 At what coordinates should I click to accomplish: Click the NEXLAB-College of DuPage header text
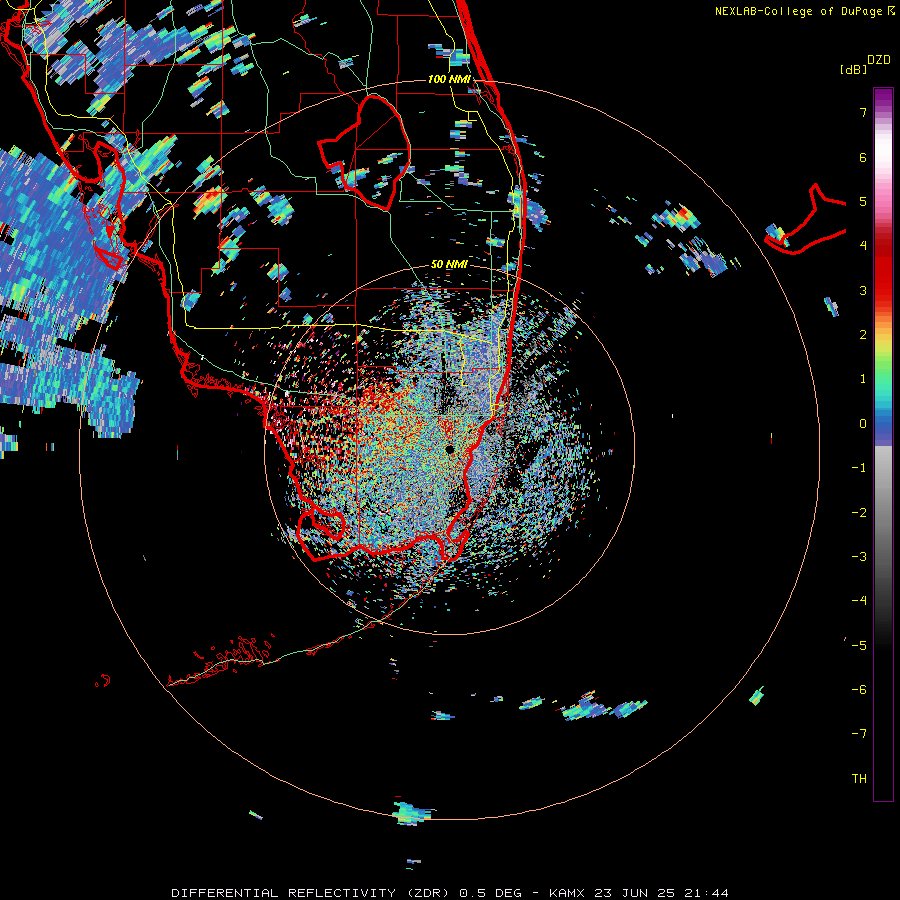(798, 11)
